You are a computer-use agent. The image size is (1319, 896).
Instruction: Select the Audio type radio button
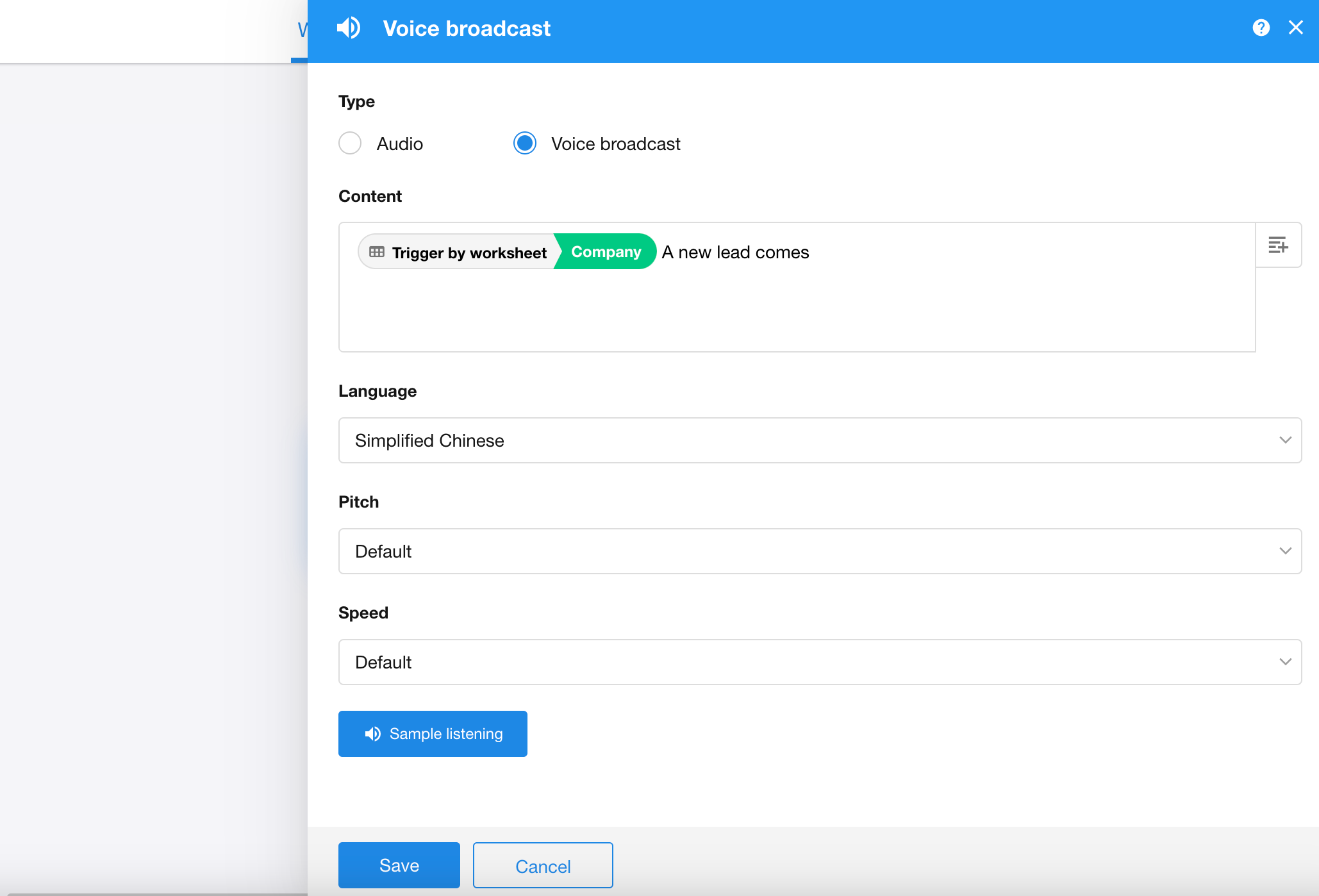pyautogui.click(x=350, y=143)
